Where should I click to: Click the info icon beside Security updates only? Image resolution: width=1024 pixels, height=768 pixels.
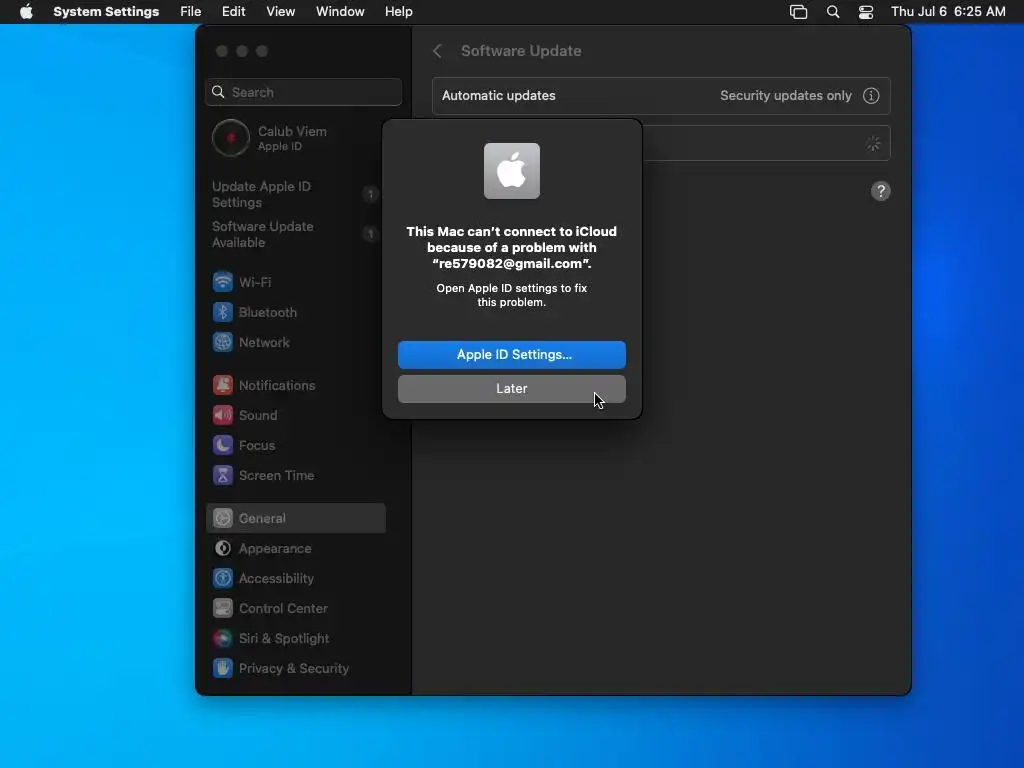click(x=871, y=95)
